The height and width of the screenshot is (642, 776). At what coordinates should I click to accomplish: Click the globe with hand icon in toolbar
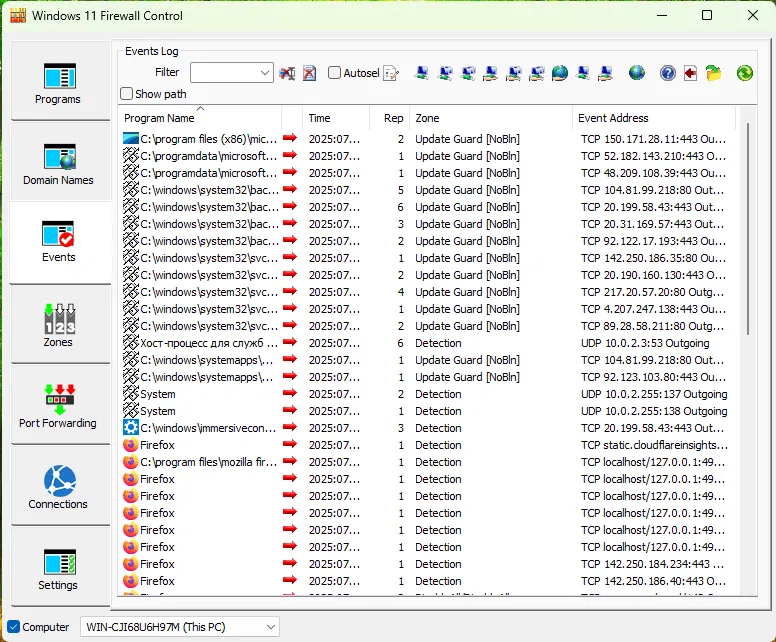pyautogui.click(x=560, y=73)
